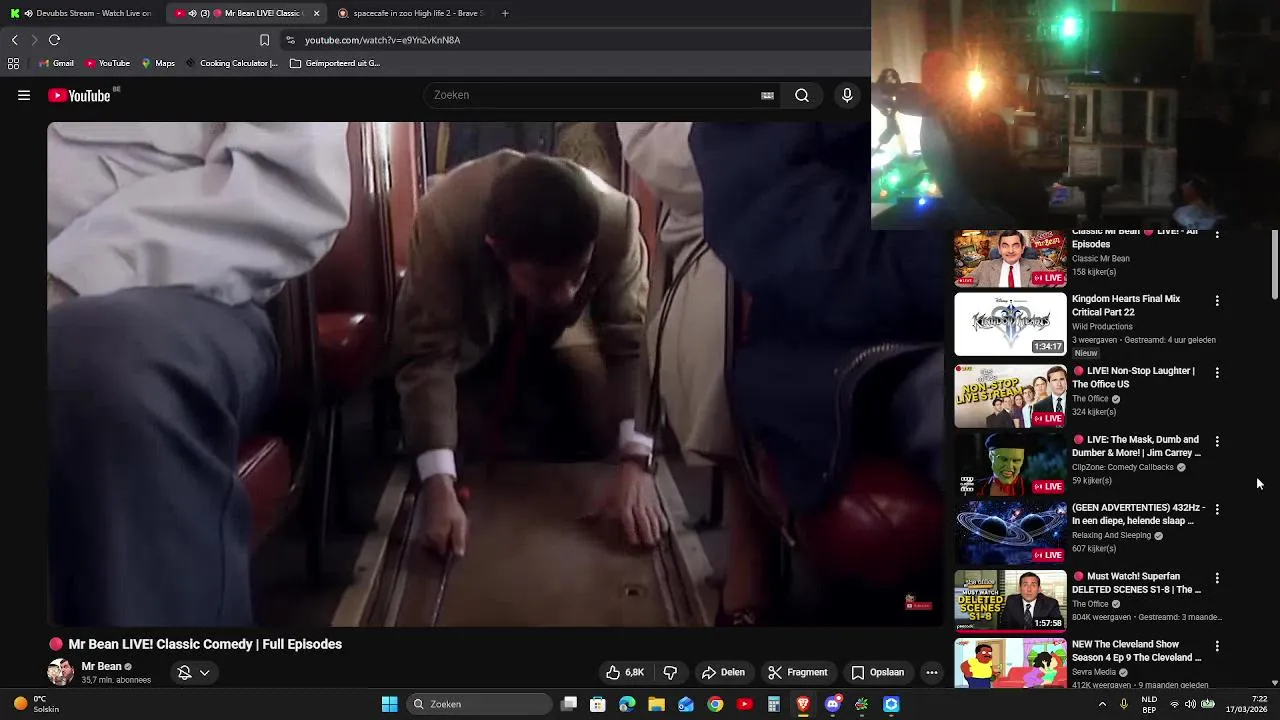This screenshot has width=1280, height=720.
Task: Open the Mr Bean channel name link
Action: click(101, 666)
